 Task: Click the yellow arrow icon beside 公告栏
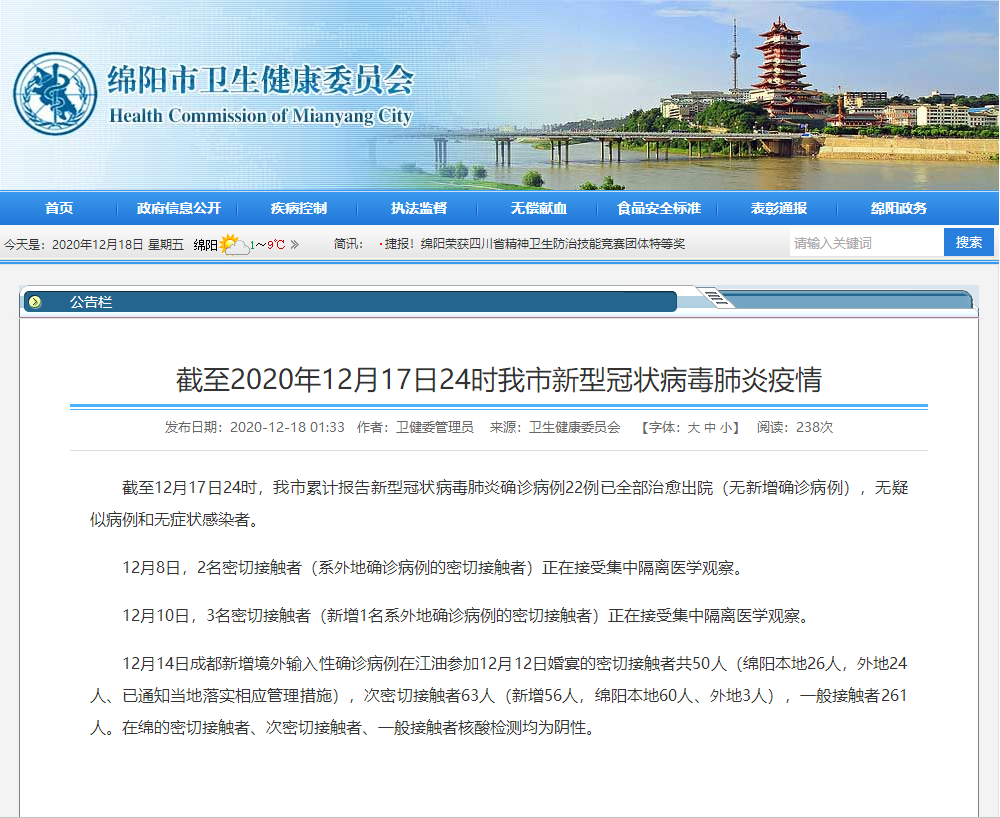(x=36, y=302)
